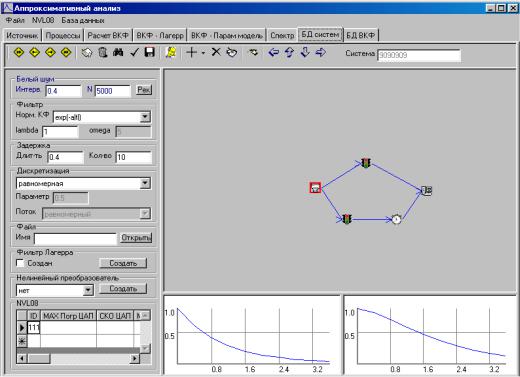Click the checkmark confirm icon
Viewport: 520px width, 377px height.
[x=134, y=52]
